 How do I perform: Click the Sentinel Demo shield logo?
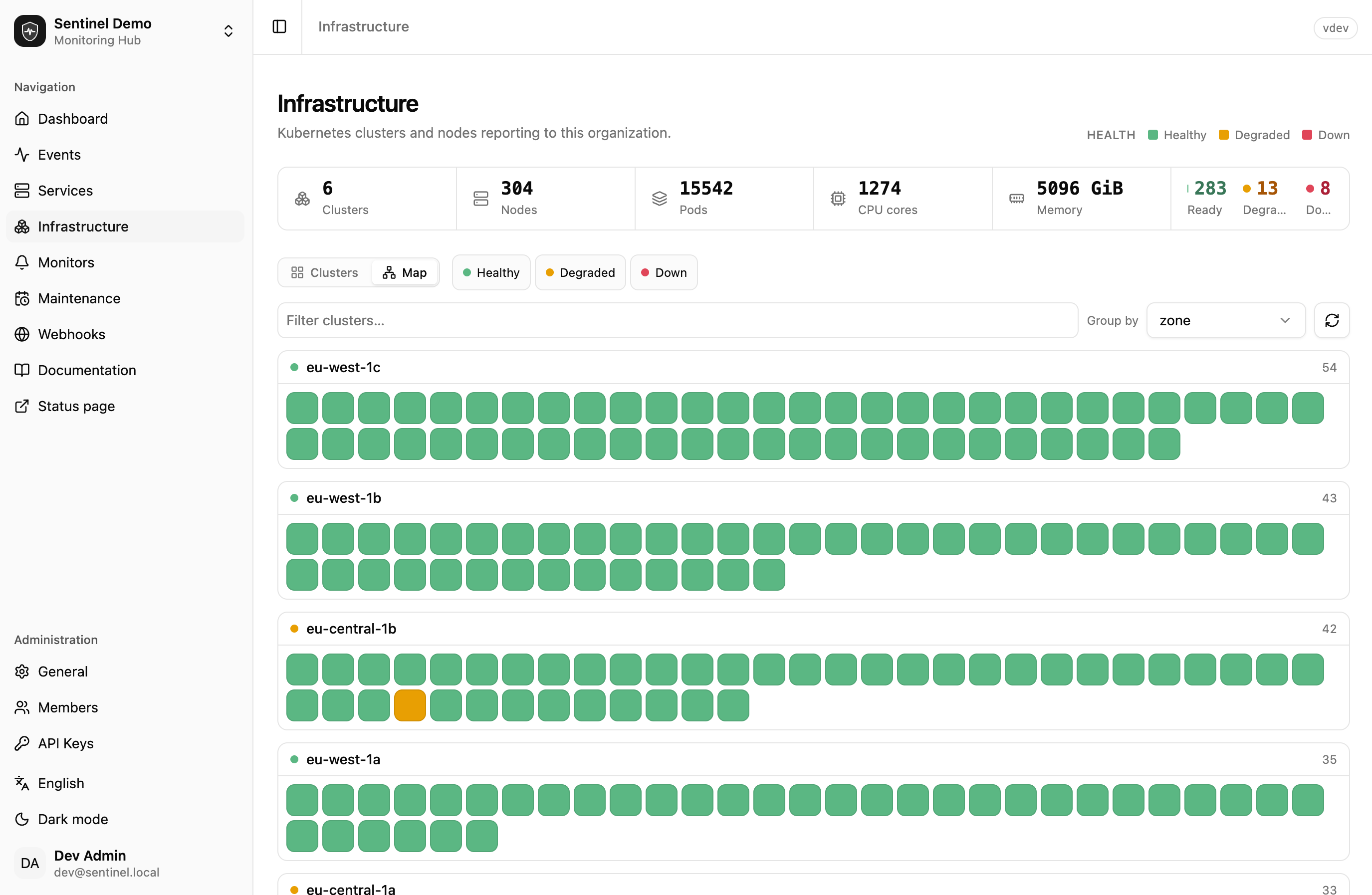point(30,31)
